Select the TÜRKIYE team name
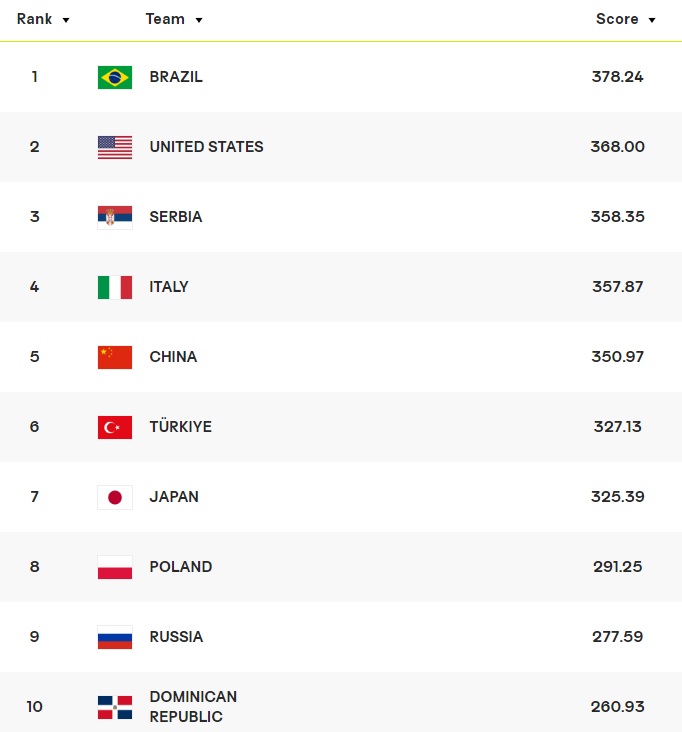The height and width of the screenshot is (732, 682). point(181,427)
